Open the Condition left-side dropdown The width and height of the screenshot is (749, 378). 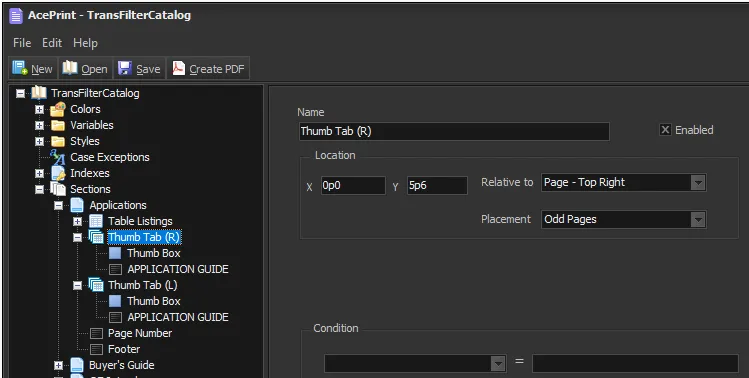(498, 364)
